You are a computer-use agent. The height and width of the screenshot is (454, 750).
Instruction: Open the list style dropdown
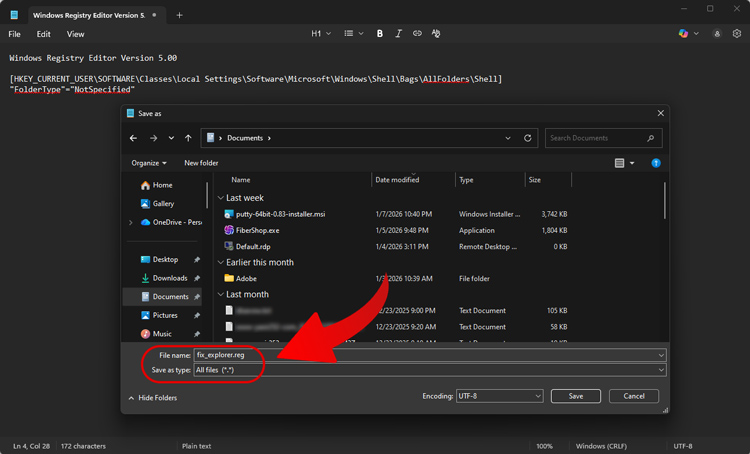[354, 33]
